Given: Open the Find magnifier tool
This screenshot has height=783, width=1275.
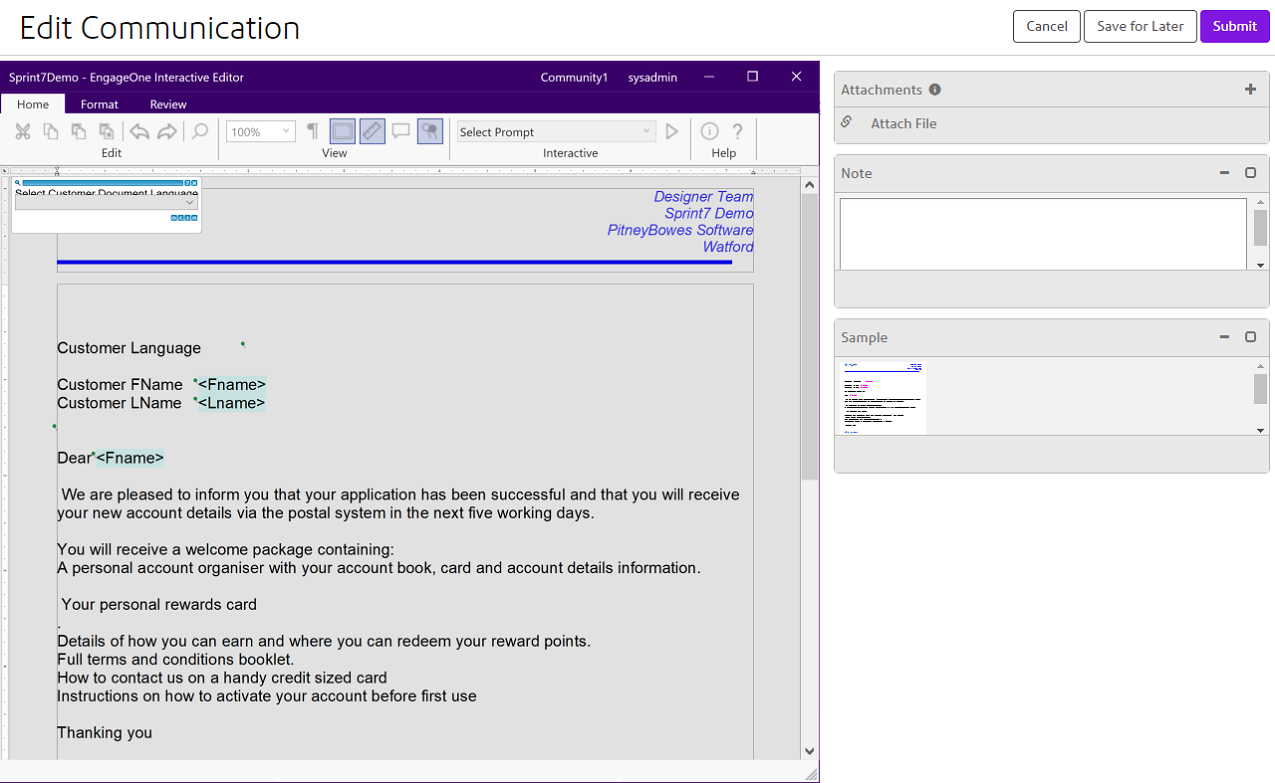Looking at the screenshot, I should coord(200,131).
